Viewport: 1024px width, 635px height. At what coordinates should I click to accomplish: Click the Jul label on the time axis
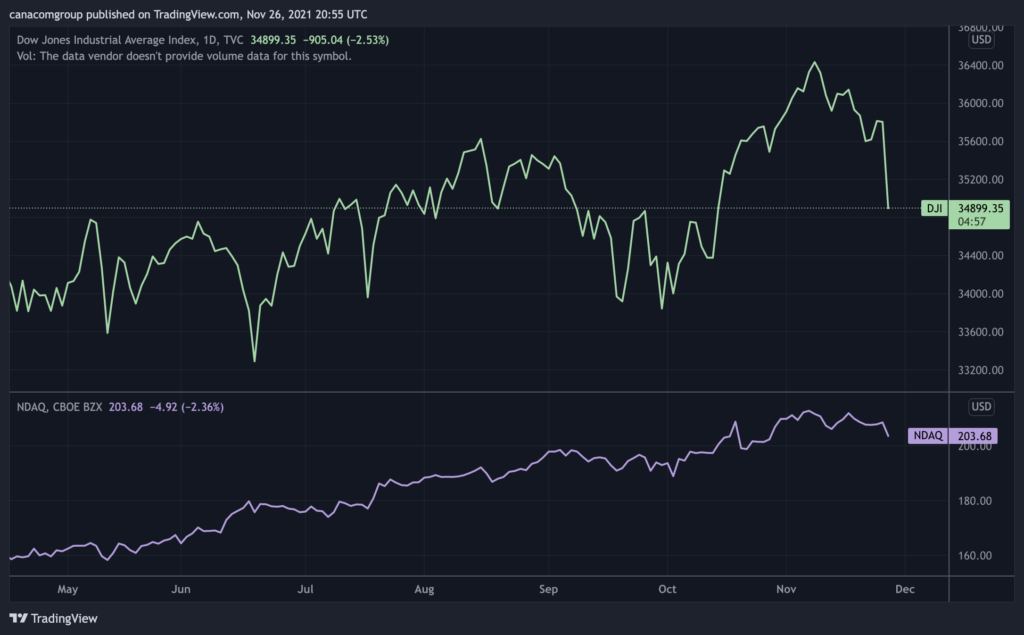pos(305,589)
